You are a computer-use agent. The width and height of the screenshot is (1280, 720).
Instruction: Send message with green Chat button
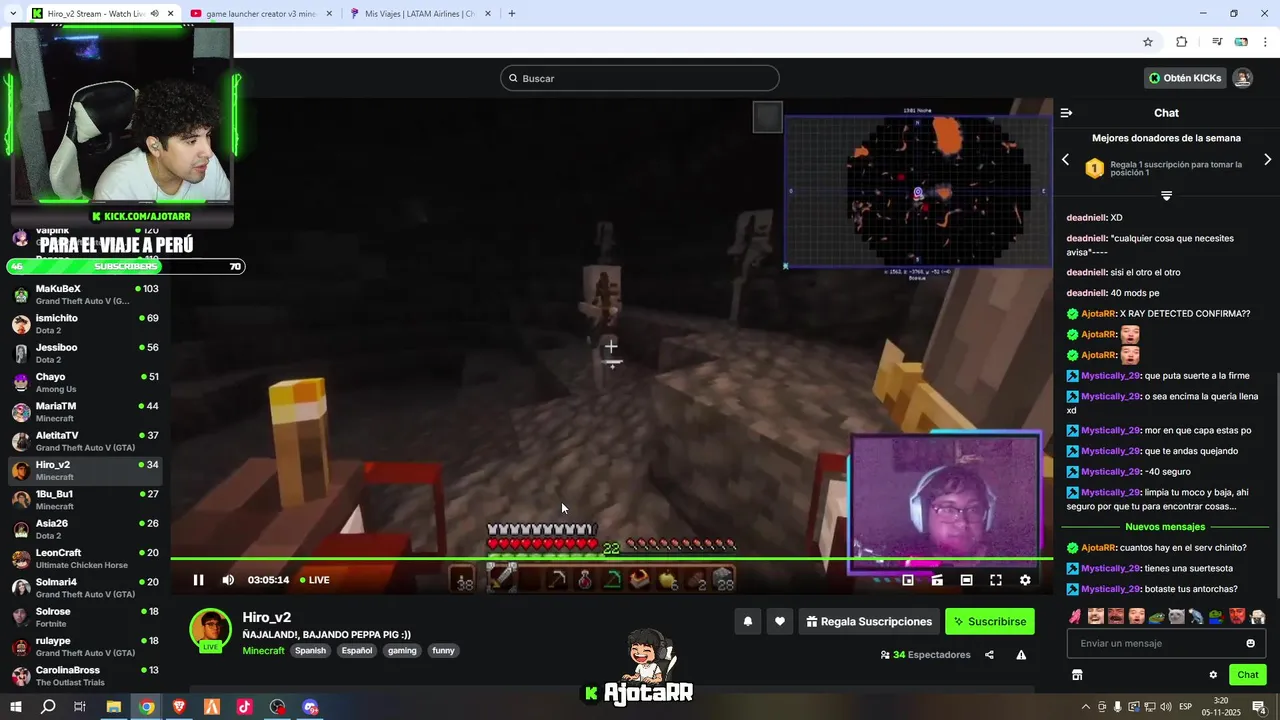point(1248,675)
